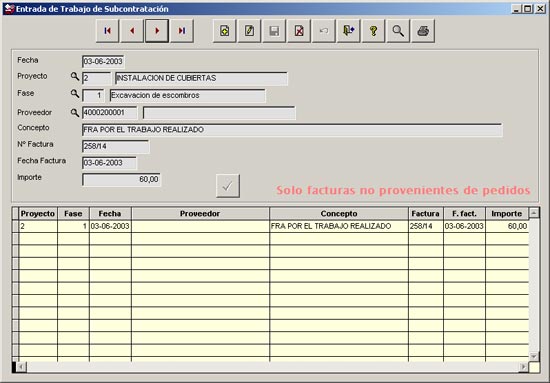Click the Fecha date field
The height and width of the screenshot is (383, 550).
103,61
